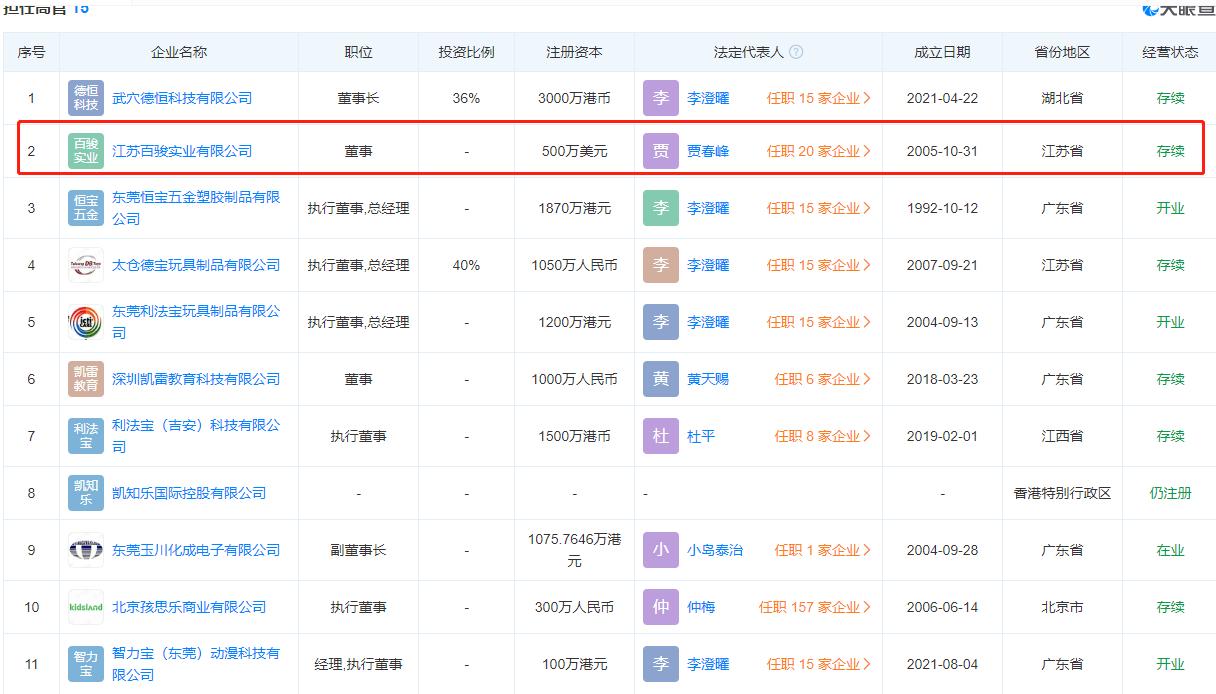Click the 恒宝五金 company logo icon

click(86, 208)
